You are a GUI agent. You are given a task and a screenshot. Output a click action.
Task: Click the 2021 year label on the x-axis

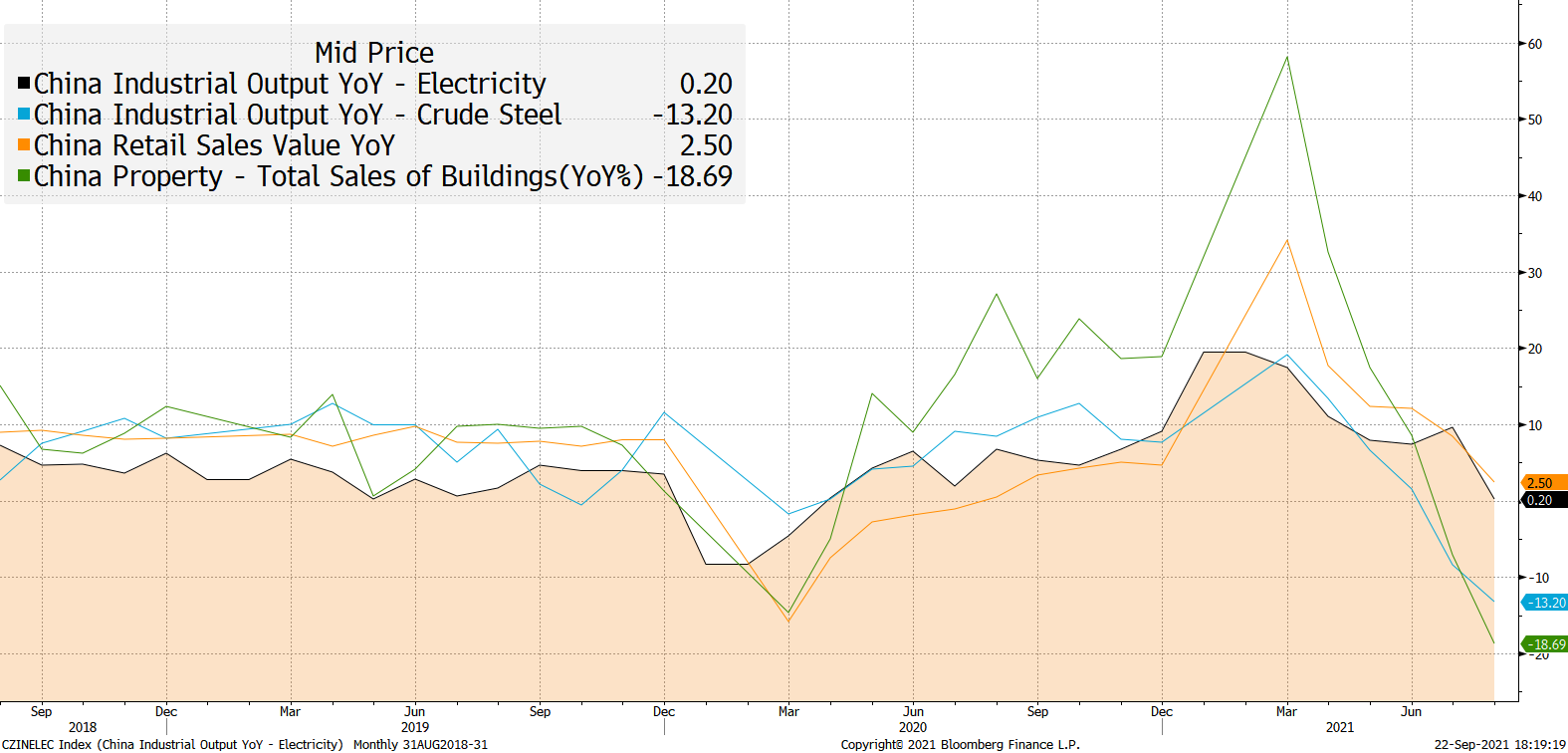[x=1340, y=727]
